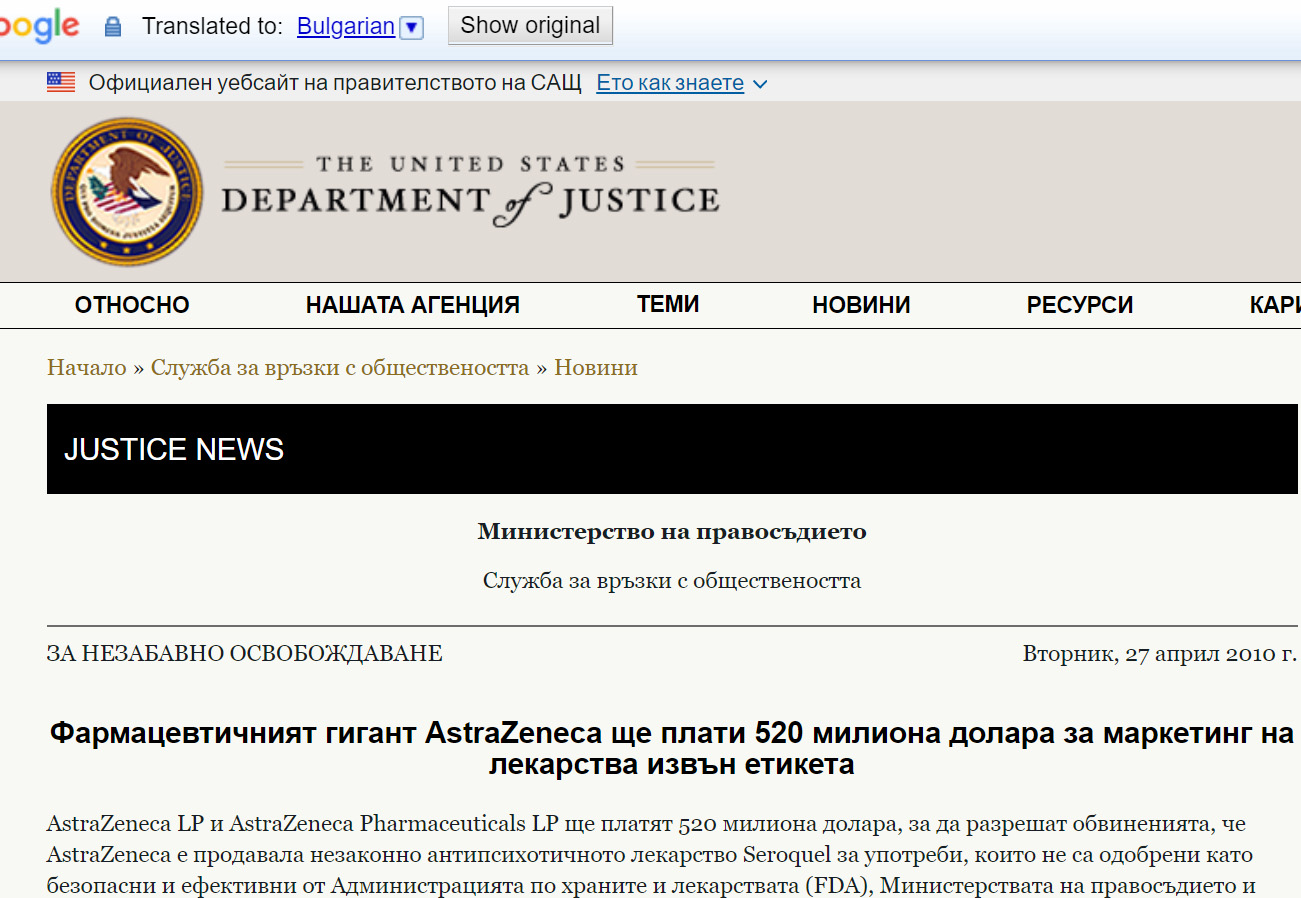This screenshot has height=898, width=1301.
Task: Expand the 'Ето как знаете' disclosure
Action: point(681,83)
